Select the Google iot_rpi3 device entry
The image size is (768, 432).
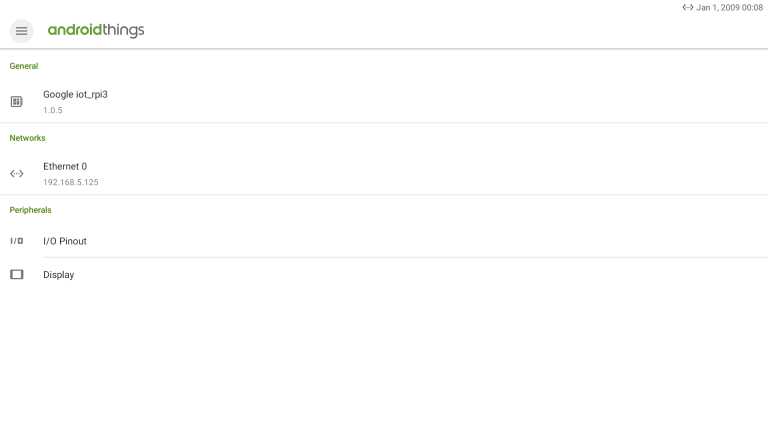tap(384, 101)
